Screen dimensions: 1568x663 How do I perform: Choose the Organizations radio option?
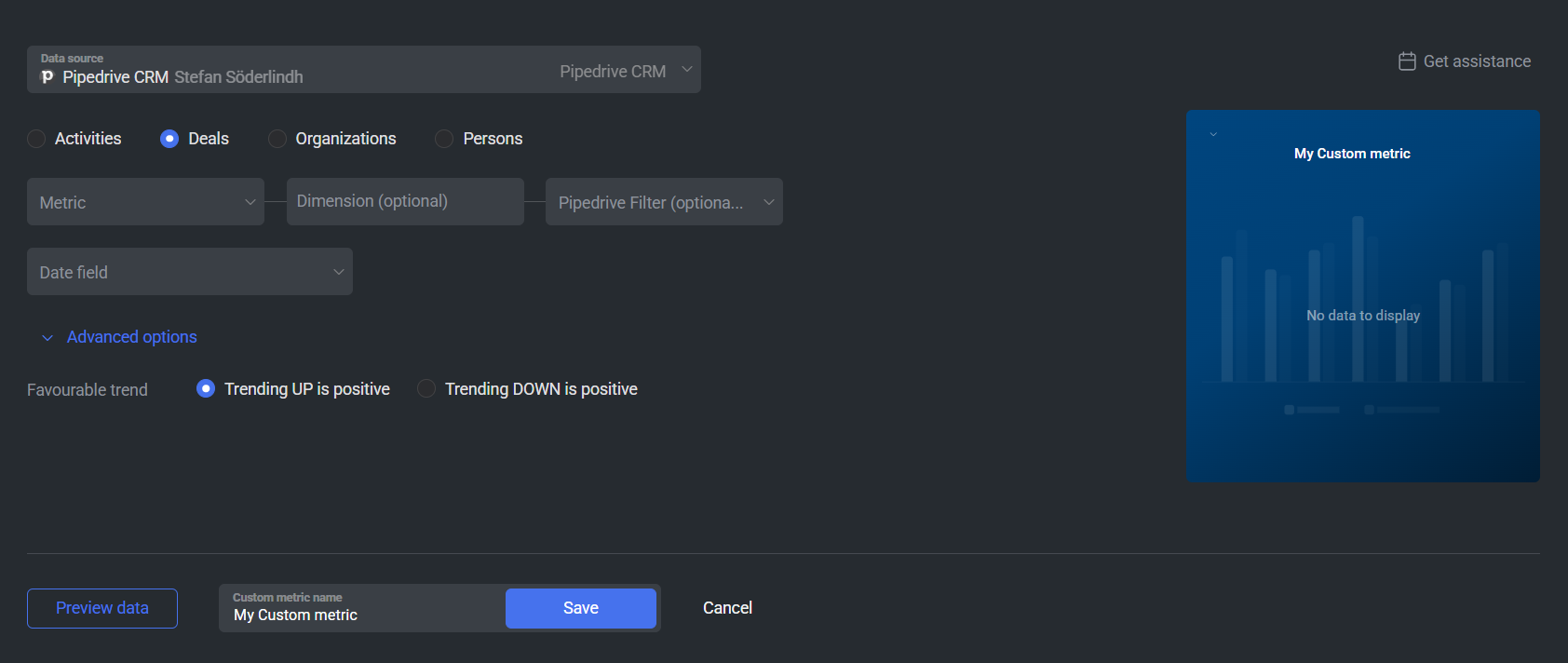(x=277, y=139)
